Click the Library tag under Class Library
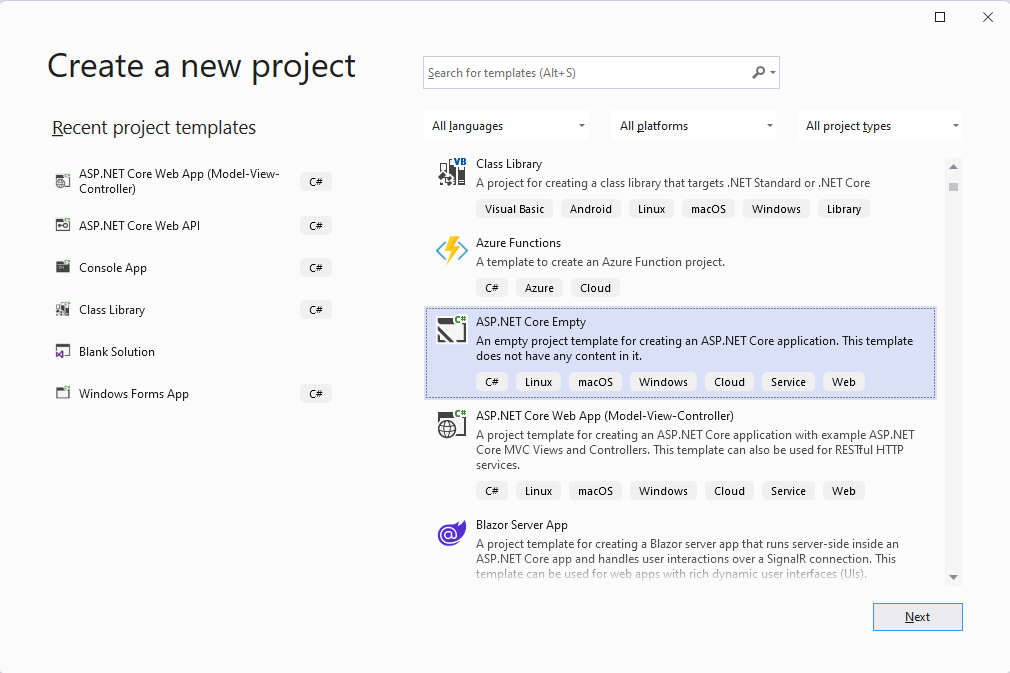The height and width of the screenshot is (673, 1010). point(844,209)
